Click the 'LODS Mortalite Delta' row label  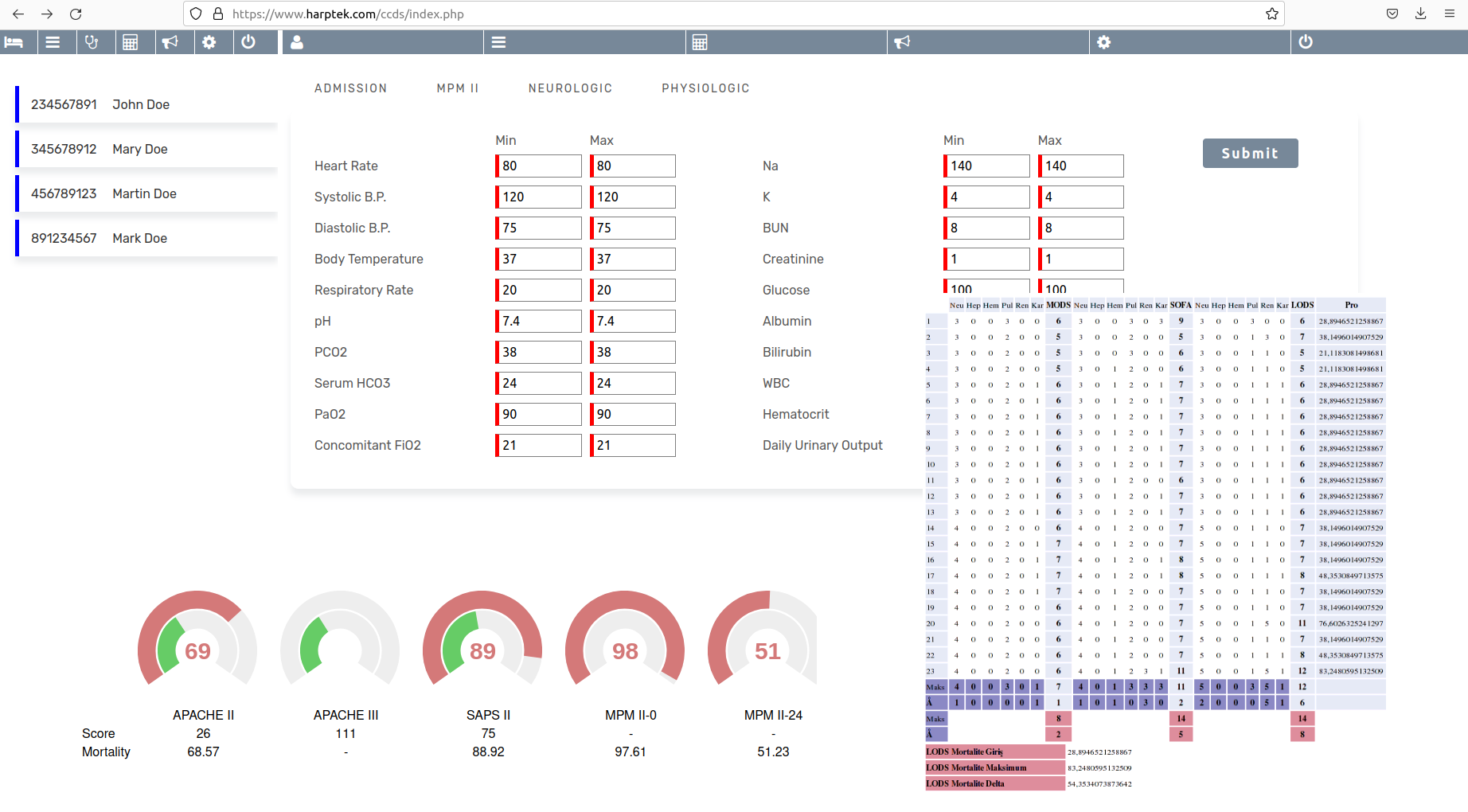coord(995,783)
